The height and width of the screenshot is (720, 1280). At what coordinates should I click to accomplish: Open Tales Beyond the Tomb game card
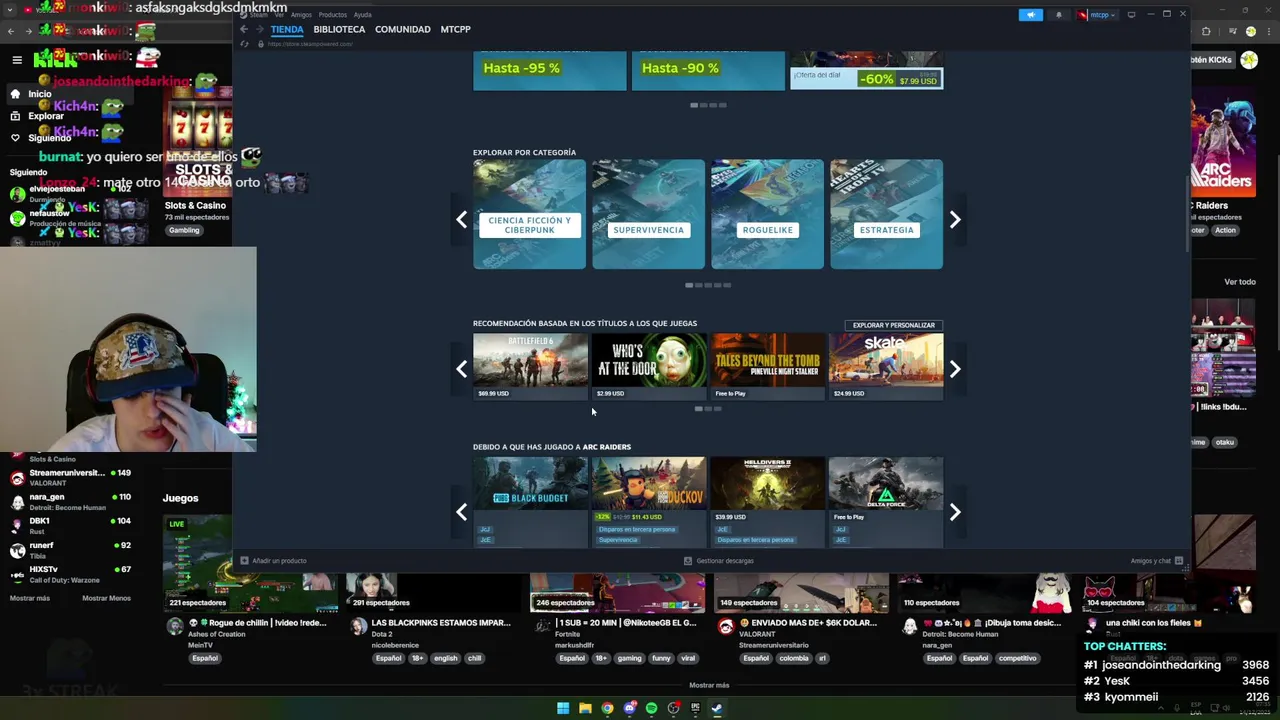(x=767, y=366)
